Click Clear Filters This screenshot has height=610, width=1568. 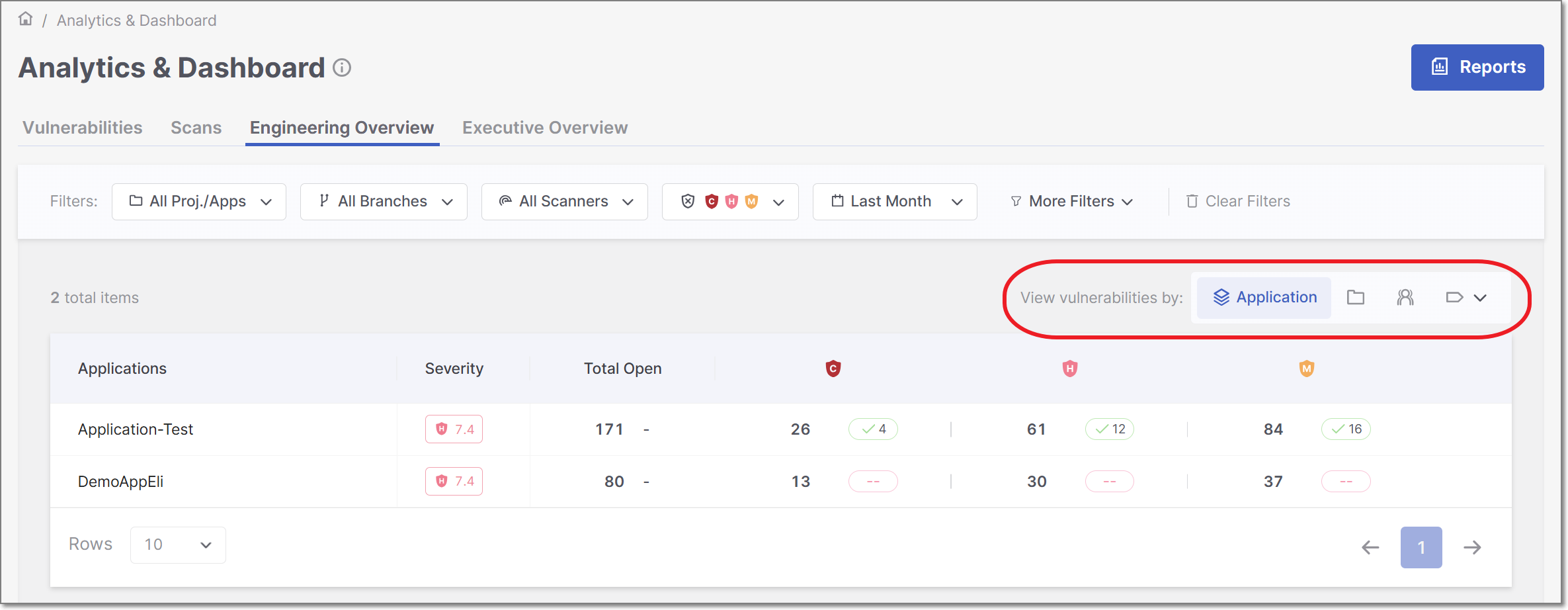click(x=1238, y=202)
